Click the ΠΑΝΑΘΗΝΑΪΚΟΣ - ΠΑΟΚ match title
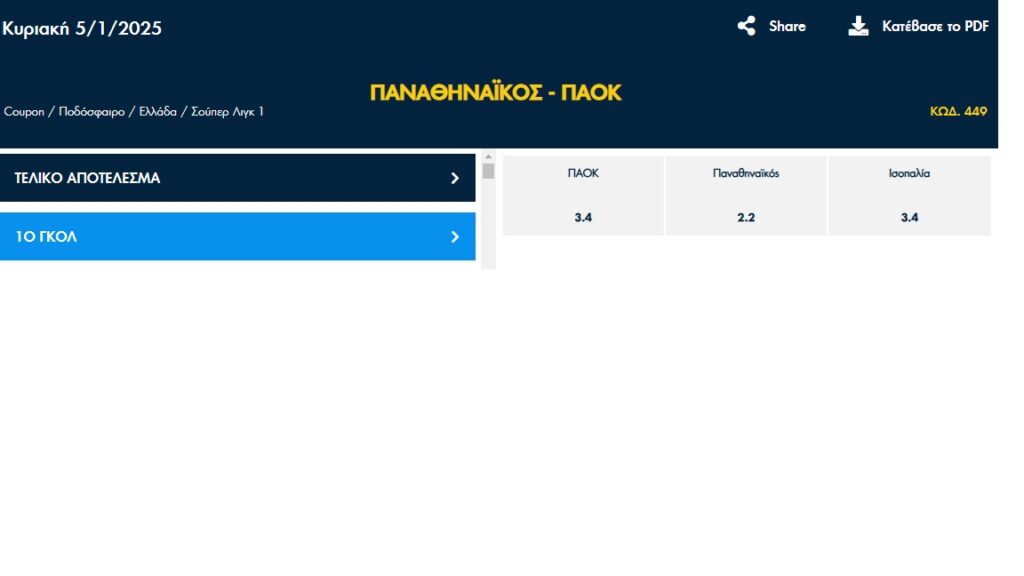1024x576 pixels. tap(496, 93)
